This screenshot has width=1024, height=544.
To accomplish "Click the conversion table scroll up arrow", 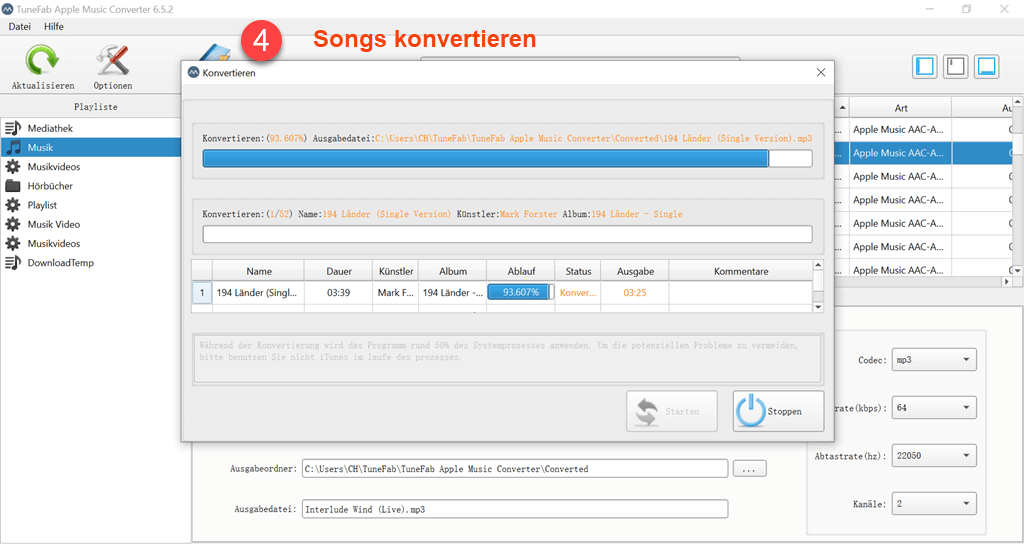I will (x=818, y=265).
